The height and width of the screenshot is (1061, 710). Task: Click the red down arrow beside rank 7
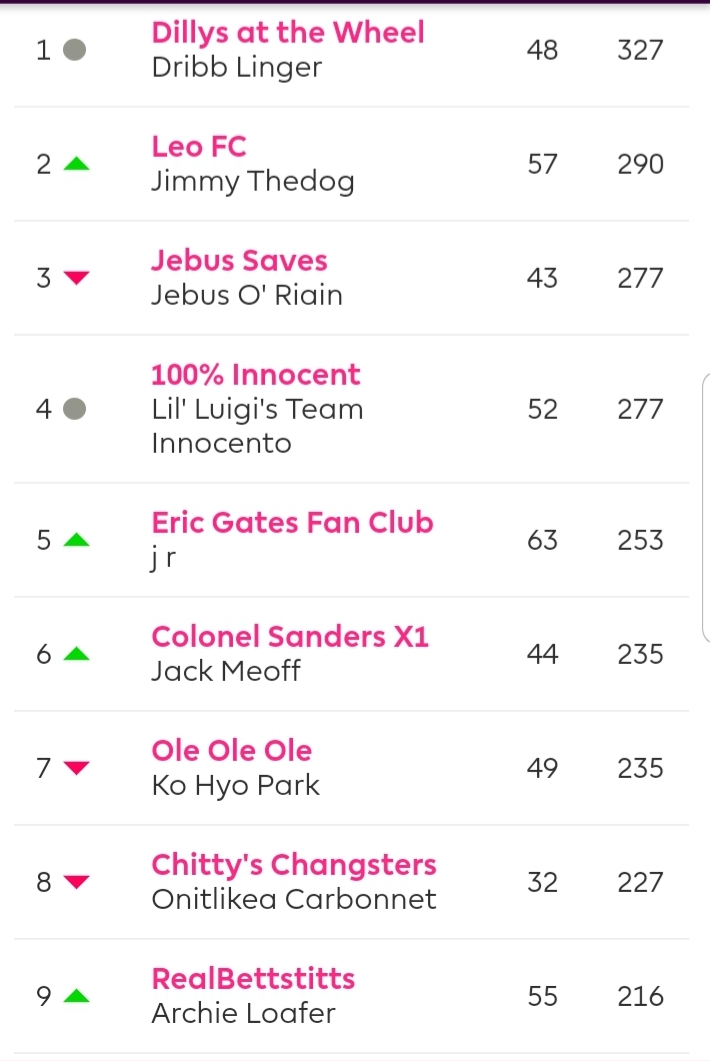tap(76, 767)
